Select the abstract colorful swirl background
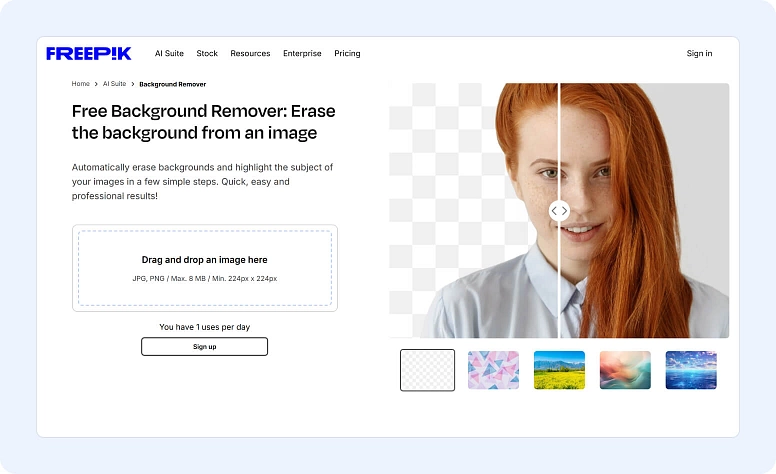 click(x=625, y=369)
